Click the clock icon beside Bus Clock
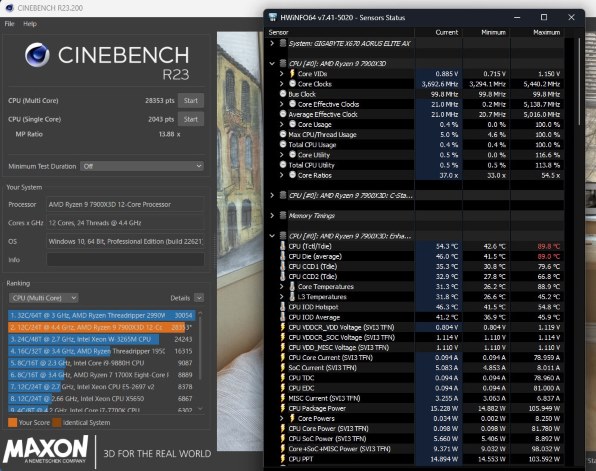This screenshot has width=596, height=471. (283, 94)
